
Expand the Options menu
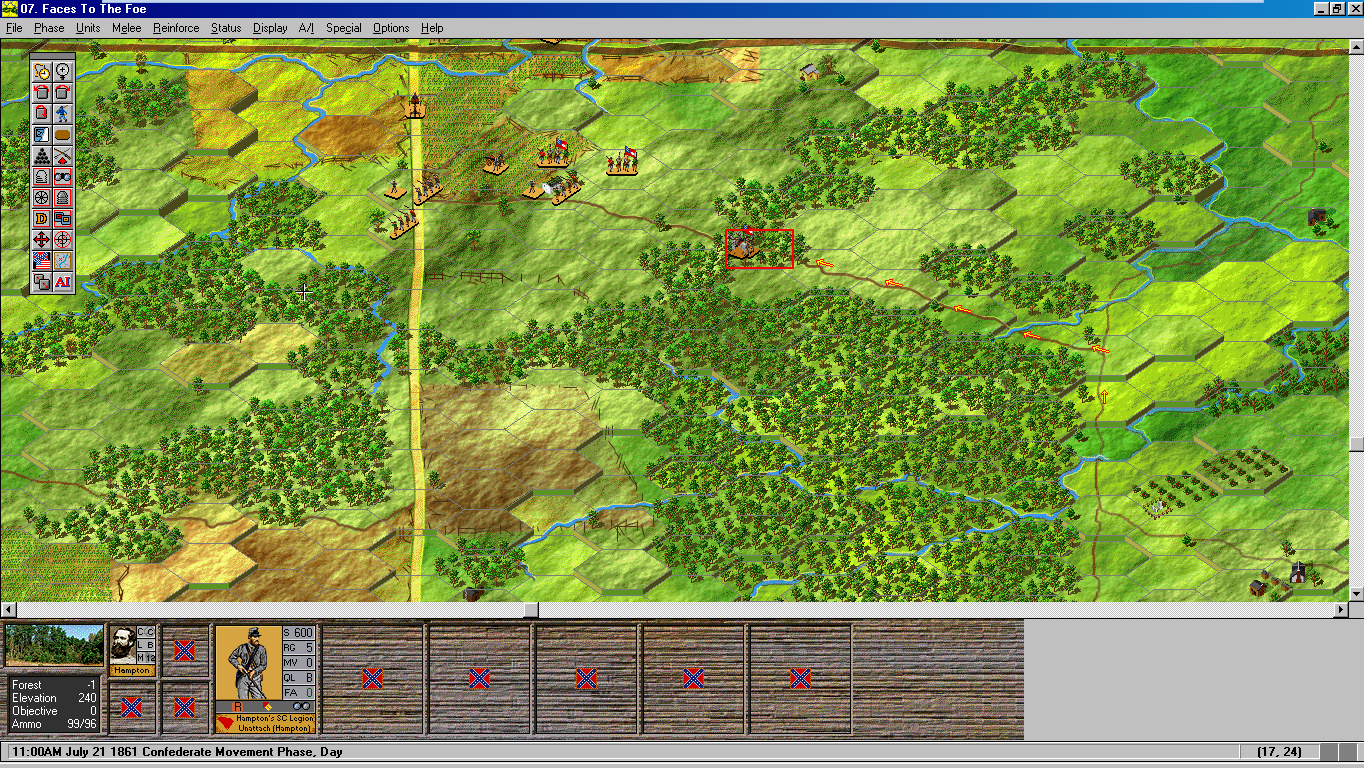(391, 28)
